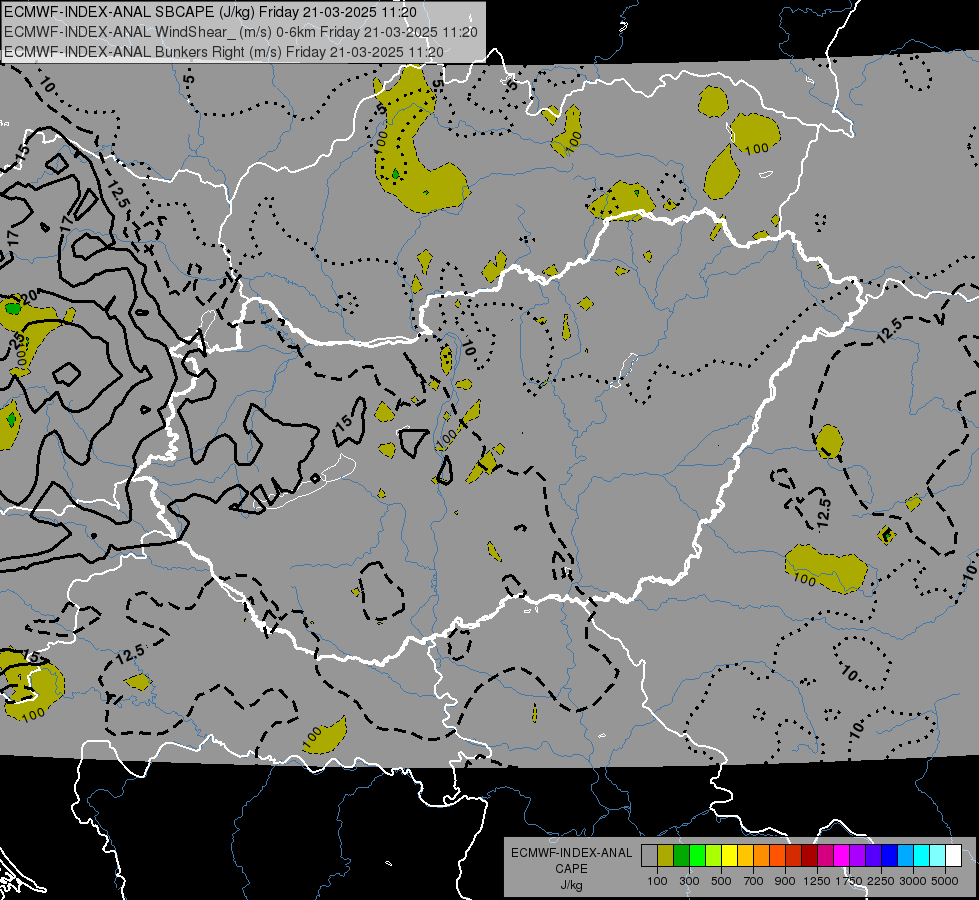Select the pure blue legend swatch

coord(890,855)
